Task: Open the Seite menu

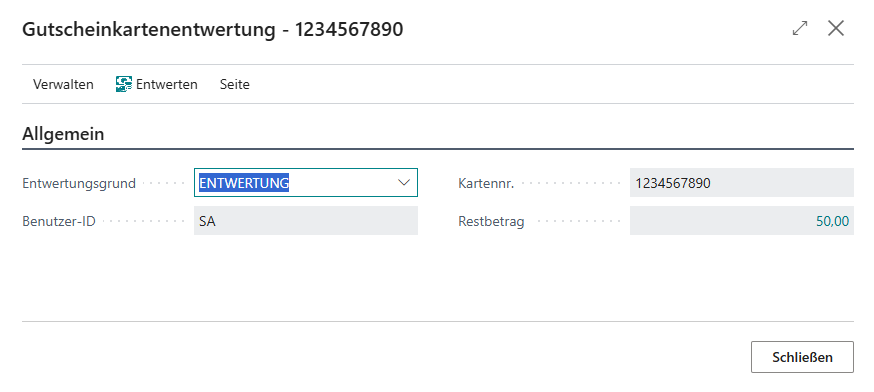Action: click(235, 84)
